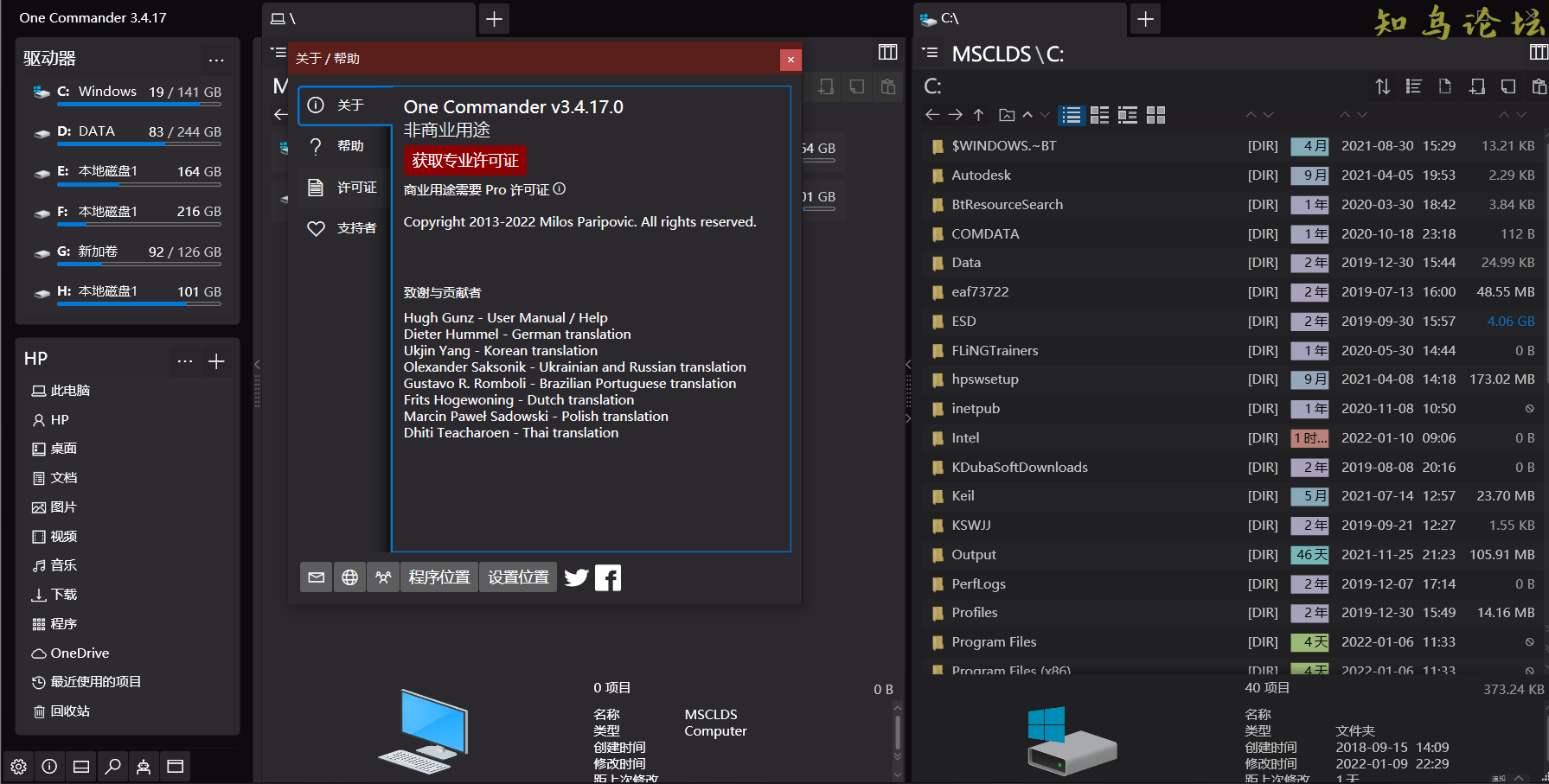Open the search magnifier in bottom toolbar
This screenshot has width=1549, height=784.
click(x=112, y=767)
